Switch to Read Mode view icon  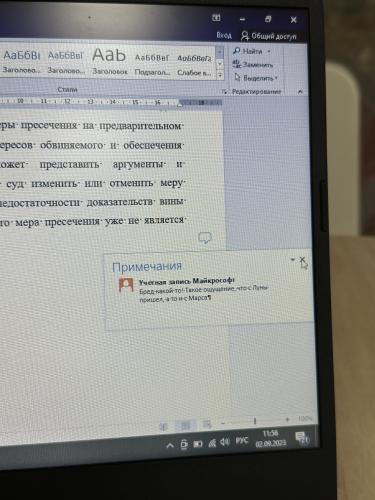tap(163, 426)
